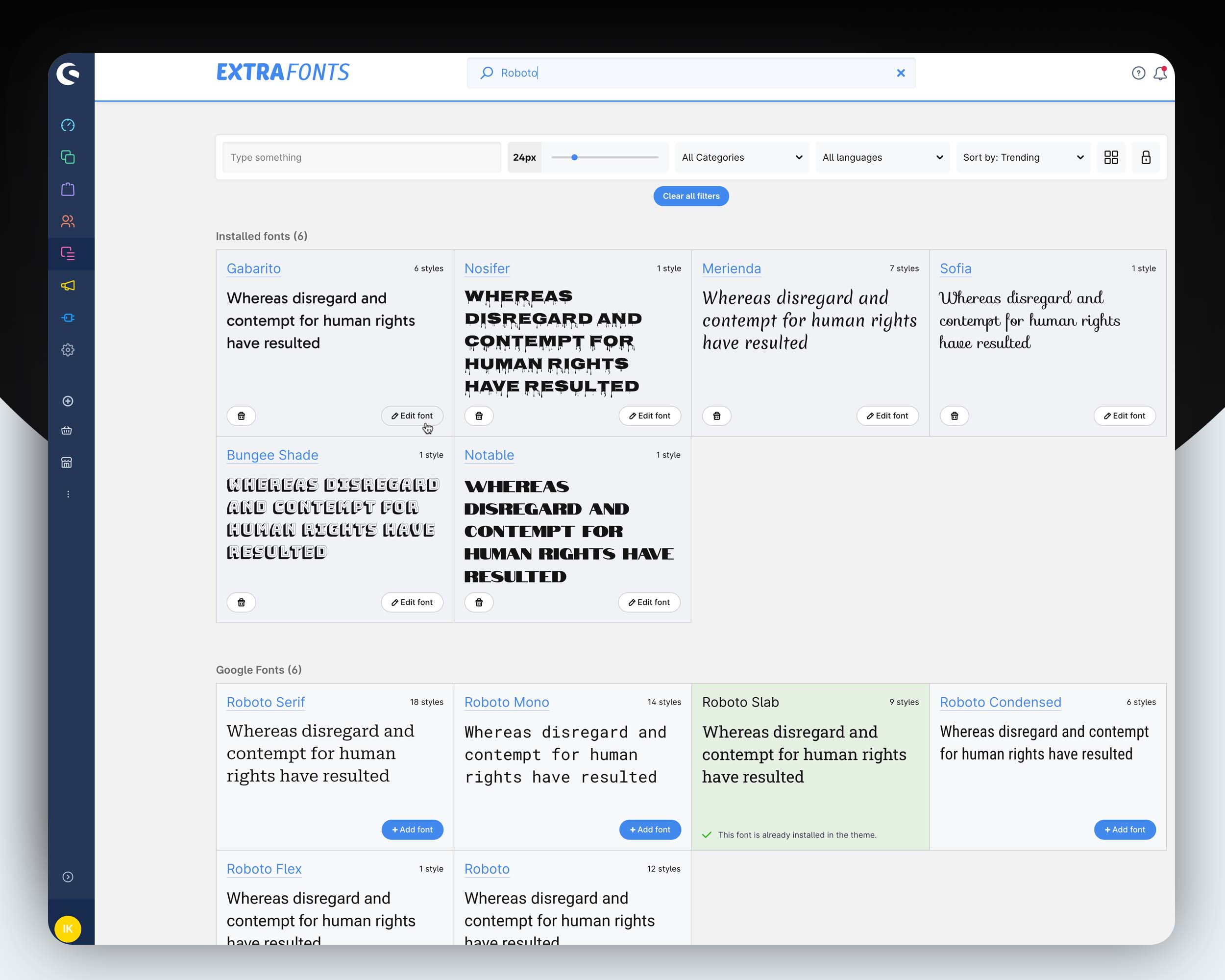This screenshot has width=1225, height=980.
Task: Open the catalogues icon in sidebar
Action: coord(68,157)
